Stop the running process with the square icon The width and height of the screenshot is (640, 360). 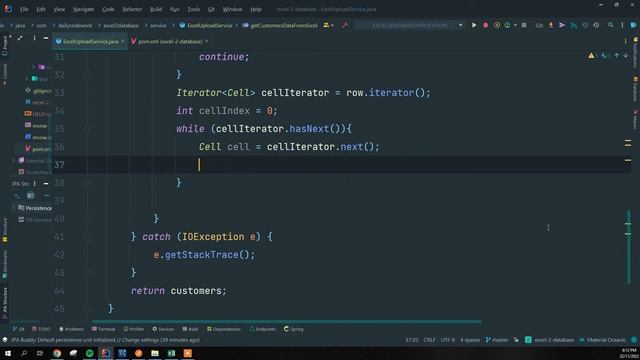pos(524,25)
